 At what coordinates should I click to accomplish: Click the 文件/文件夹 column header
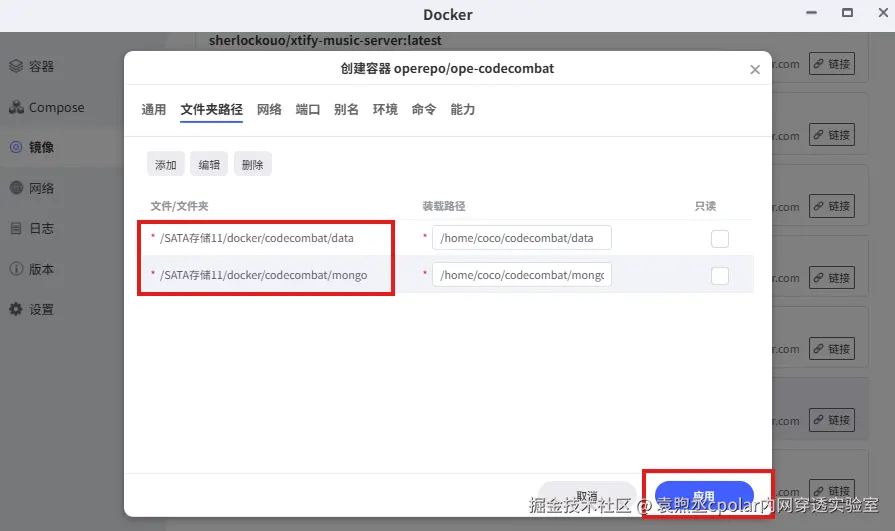pyautogui.click(x=179, y=206)
